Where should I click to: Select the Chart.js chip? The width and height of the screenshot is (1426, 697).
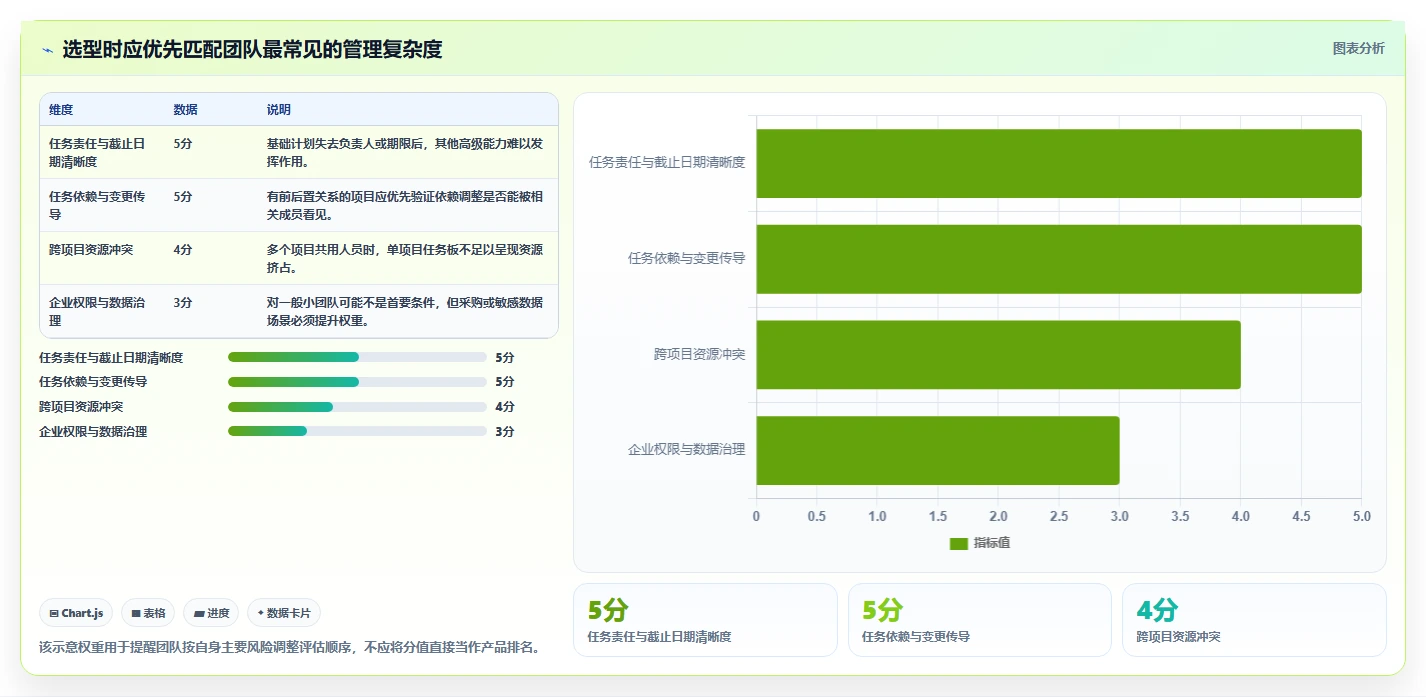pos(76,613)
